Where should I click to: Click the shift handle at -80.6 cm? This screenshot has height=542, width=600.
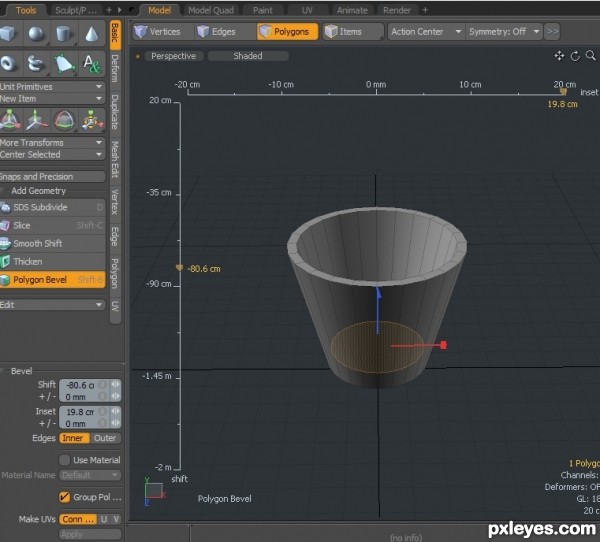[x=179, y=268]
